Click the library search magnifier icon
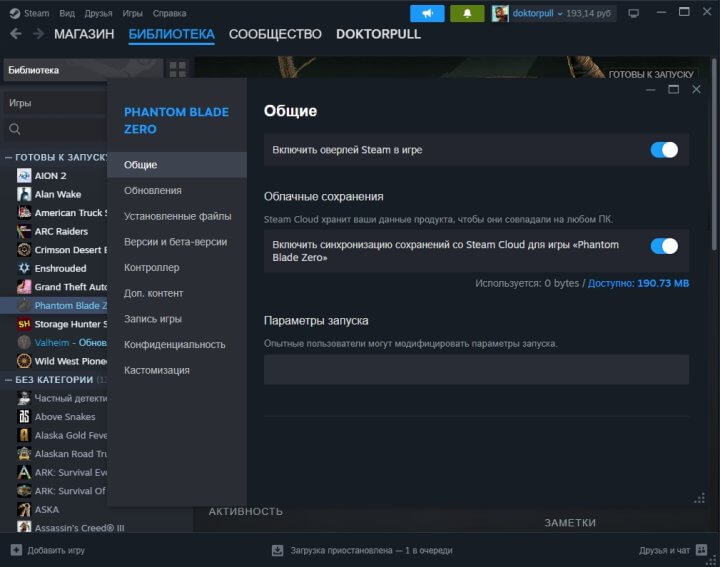This screenshot has height=567, width=720. tap(15, 129)
